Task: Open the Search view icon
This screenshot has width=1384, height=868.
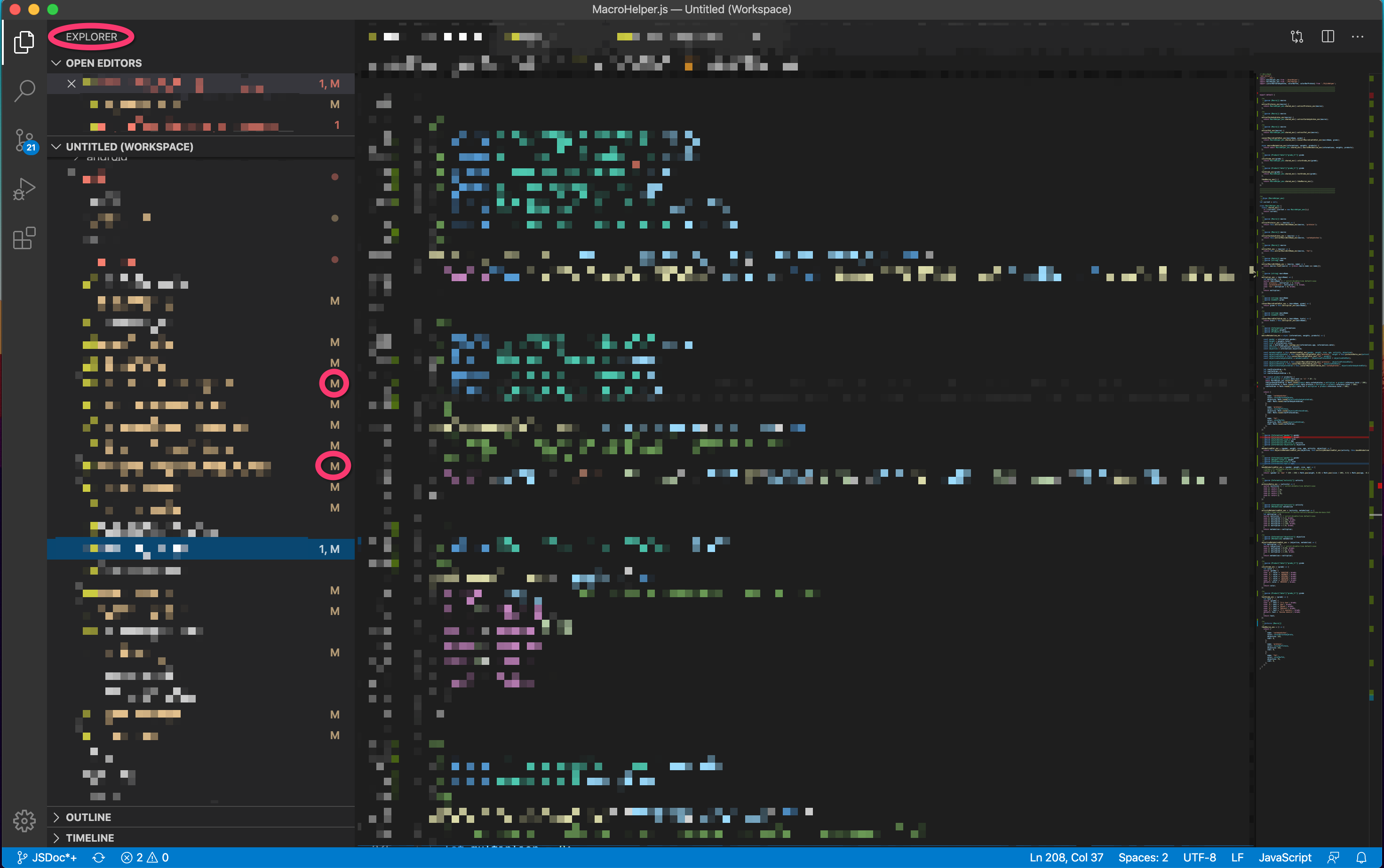Action: pyautogui.click(x=24, y=91)
